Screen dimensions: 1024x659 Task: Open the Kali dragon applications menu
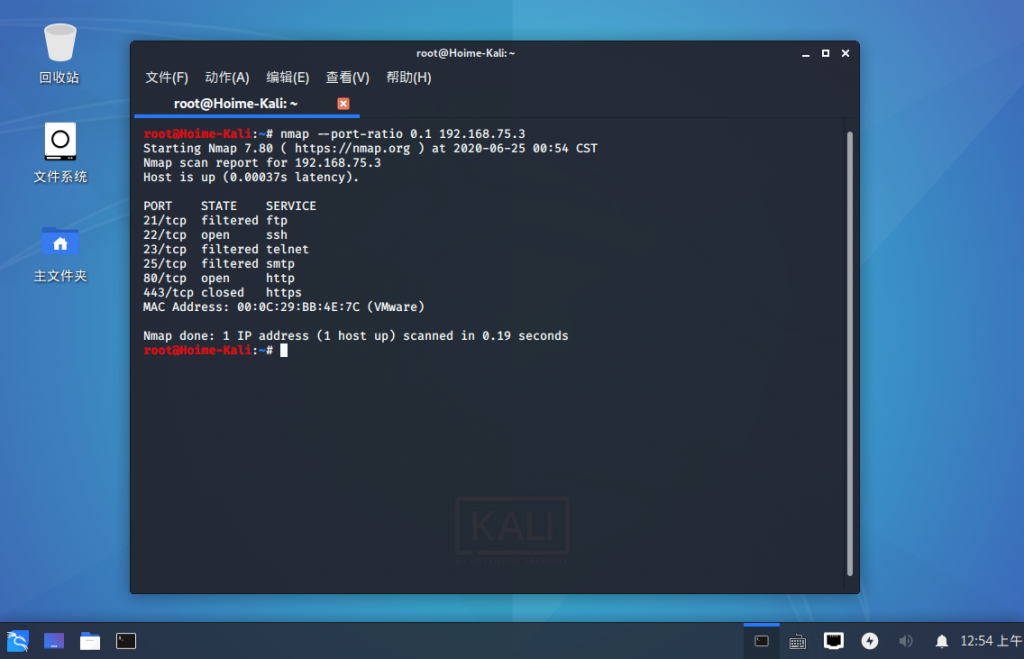[x=18, y=641]
